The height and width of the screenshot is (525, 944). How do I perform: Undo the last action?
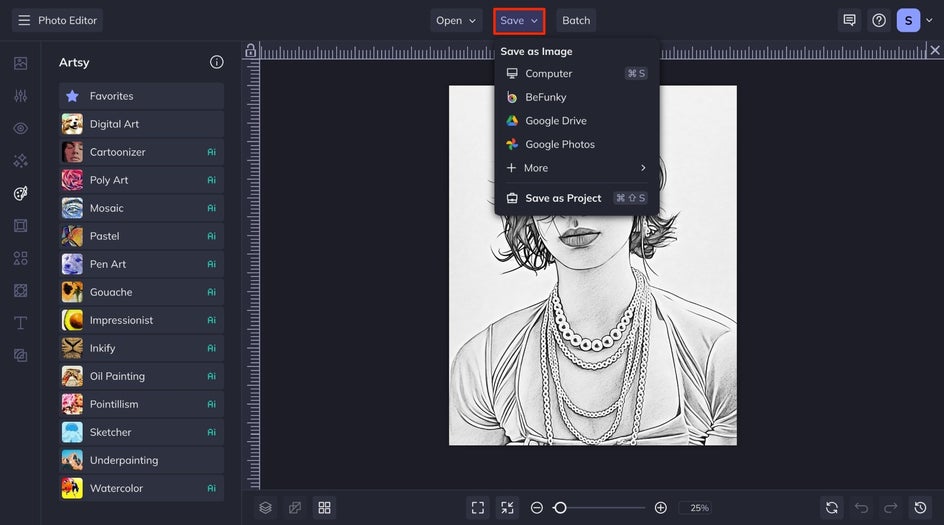(x=862, y=508)
